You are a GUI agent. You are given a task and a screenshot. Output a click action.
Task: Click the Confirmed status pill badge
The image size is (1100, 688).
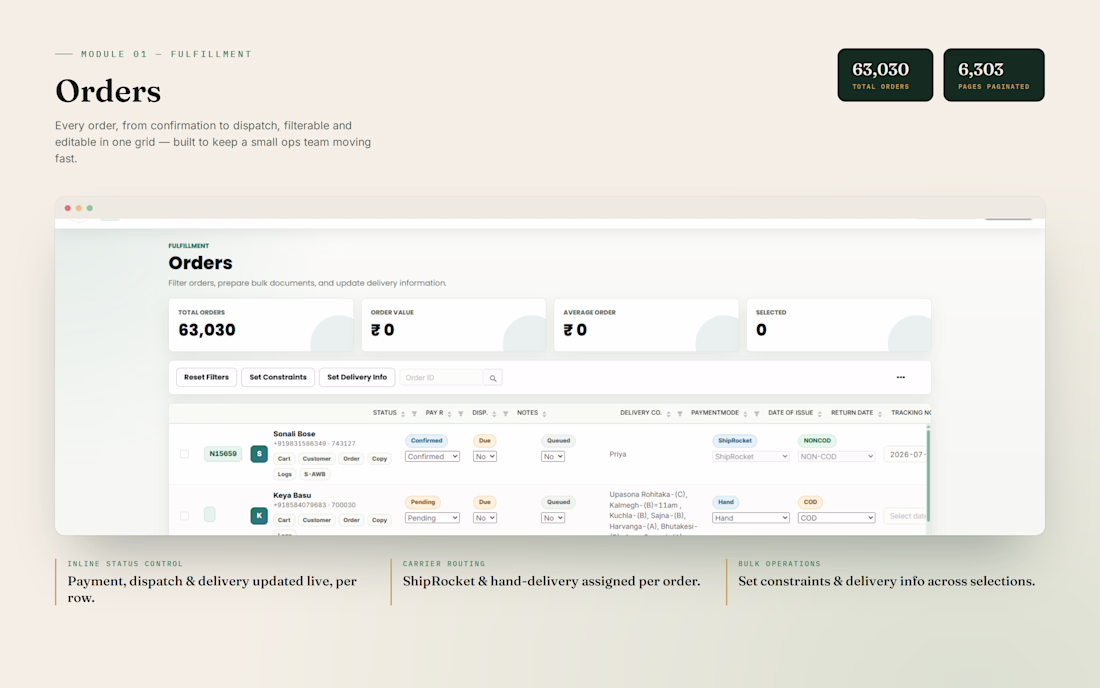tap(427, 440)
